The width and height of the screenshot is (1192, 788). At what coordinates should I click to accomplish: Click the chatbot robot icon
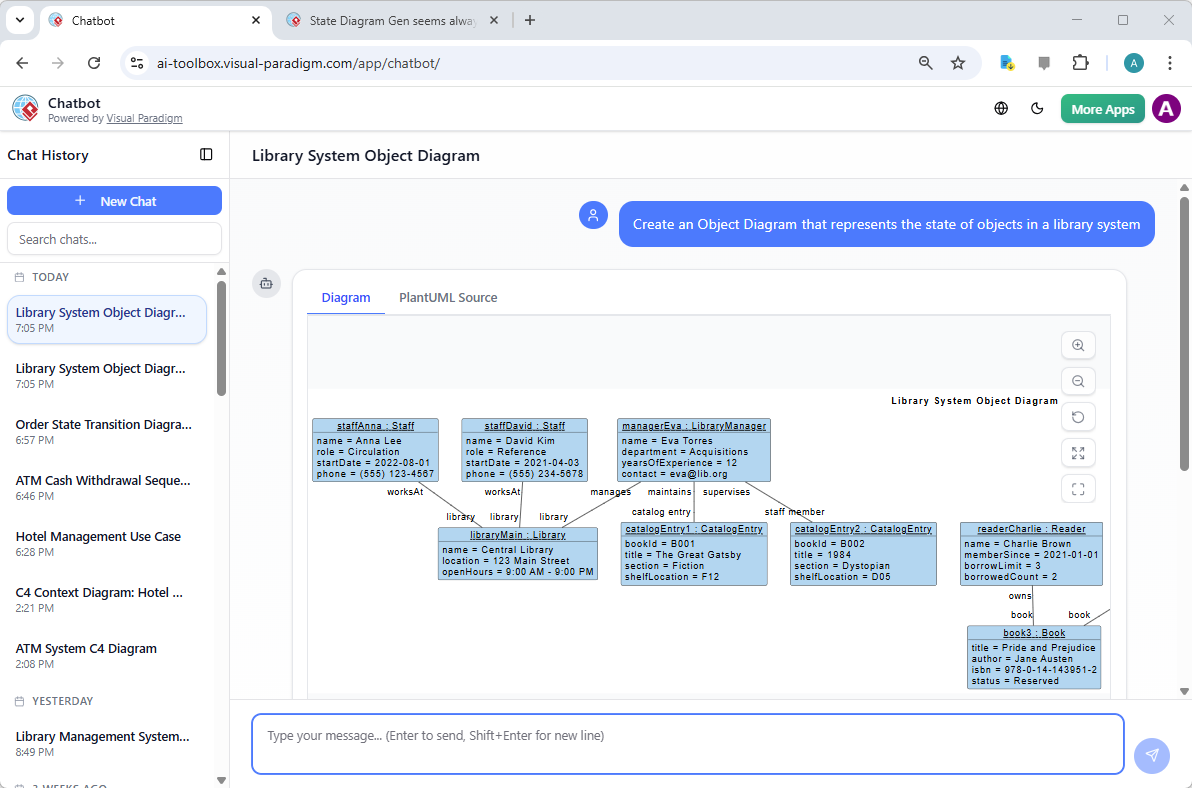266,283
